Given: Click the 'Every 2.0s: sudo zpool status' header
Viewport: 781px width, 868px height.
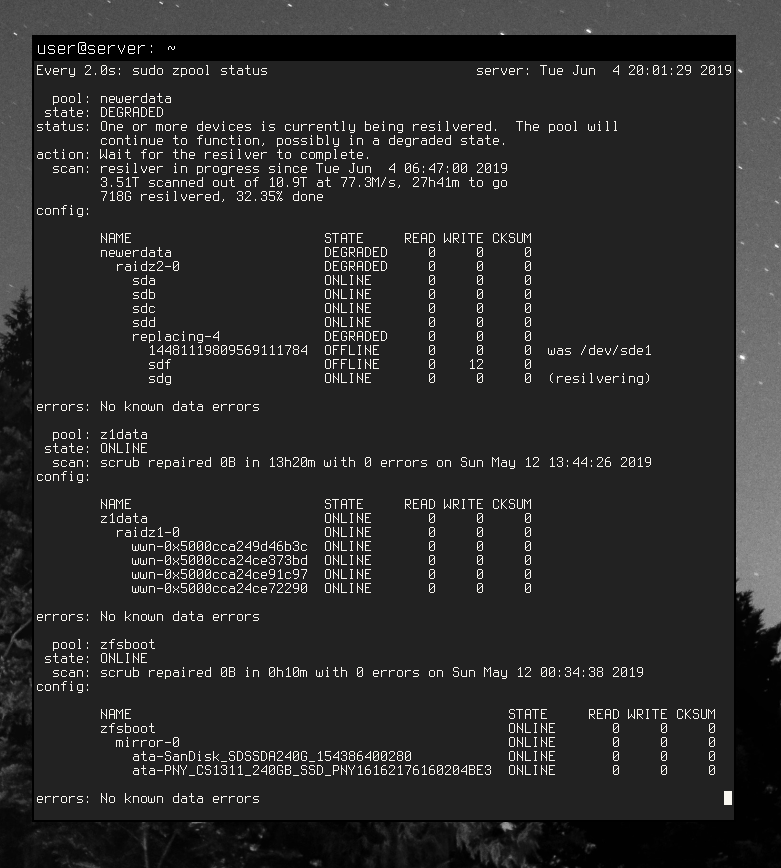Looking at the screenshot, I should pyautogui.click(x=152, y=70).
